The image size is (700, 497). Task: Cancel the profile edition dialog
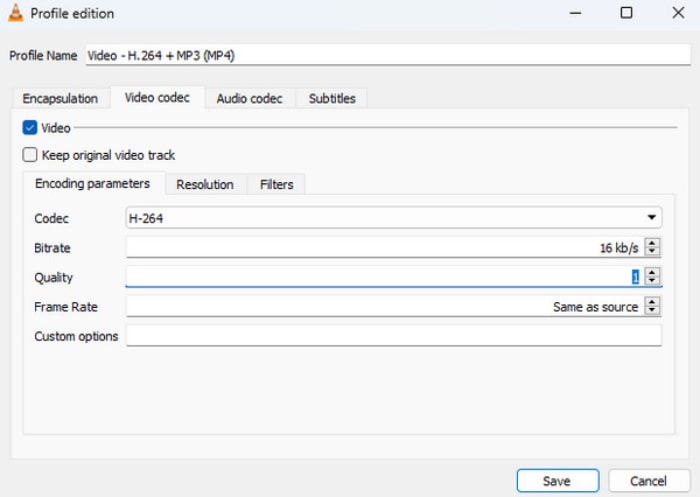(x=649, y=481)
